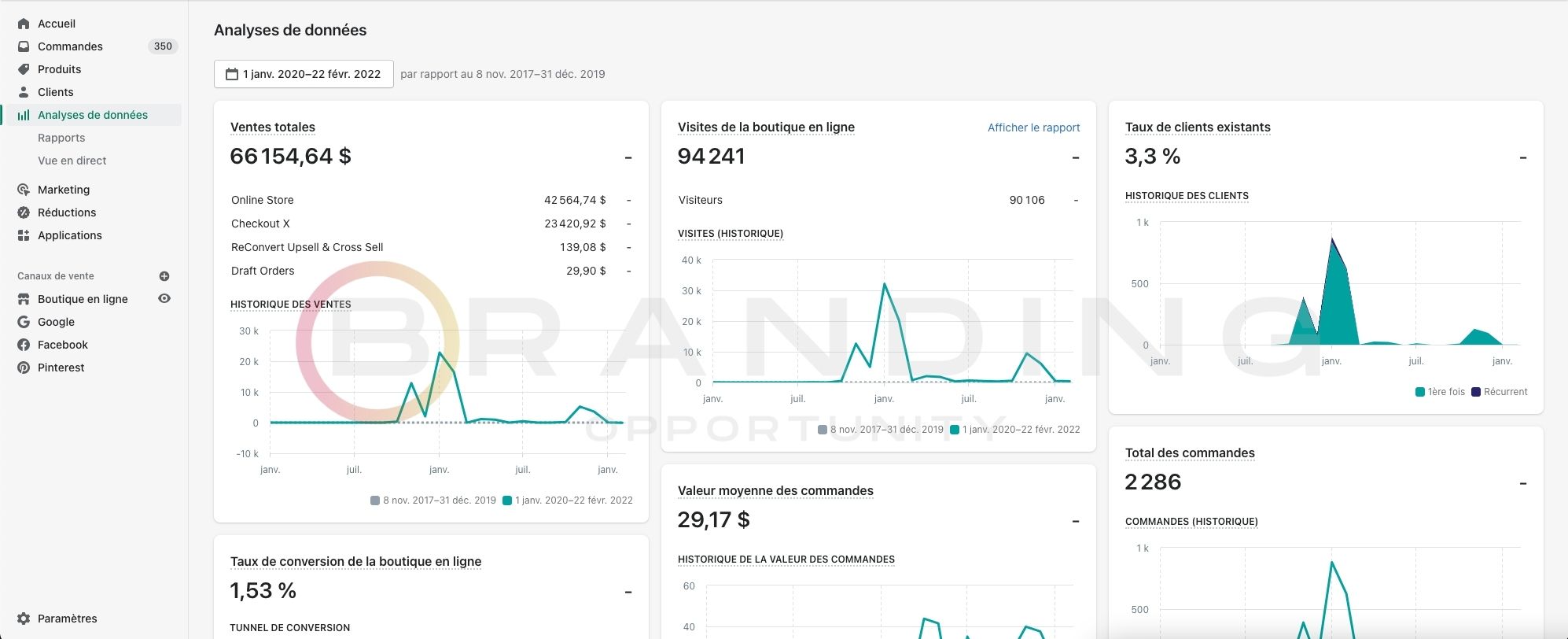
Task: Click the Accueil home icon
Action: (x=24, y=24)
